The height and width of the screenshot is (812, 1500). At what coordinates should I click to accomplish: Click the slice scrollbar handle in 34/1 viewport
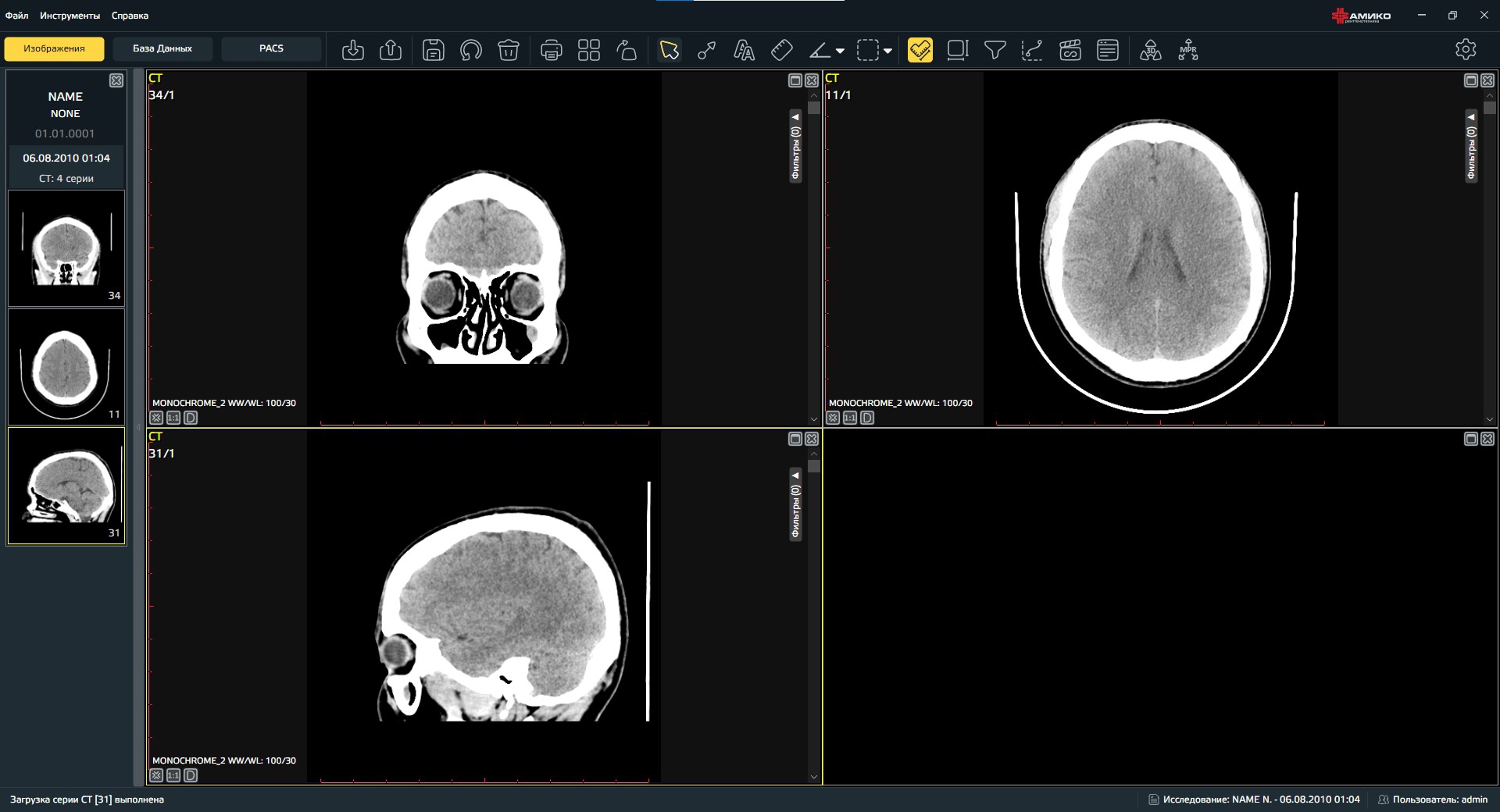pyautogui.click(x=814, y=109)
